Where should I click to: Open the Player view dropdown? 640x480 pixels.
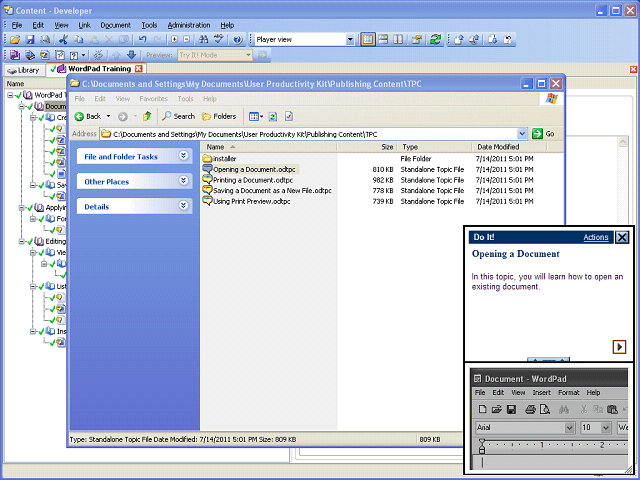click(x=350, y=40)
